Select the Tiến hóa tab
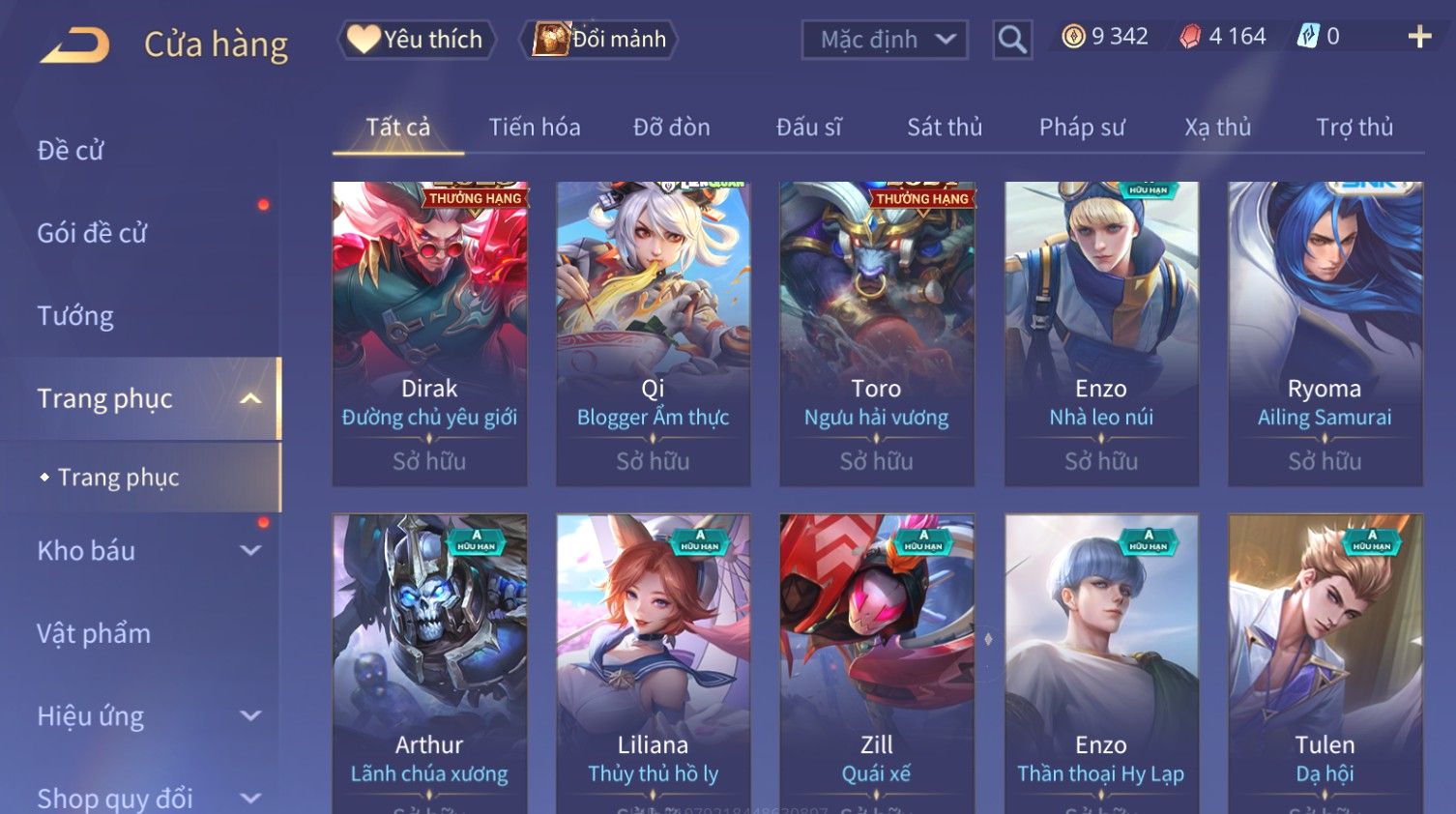1456x814 pixels. (x=535, y=127)
